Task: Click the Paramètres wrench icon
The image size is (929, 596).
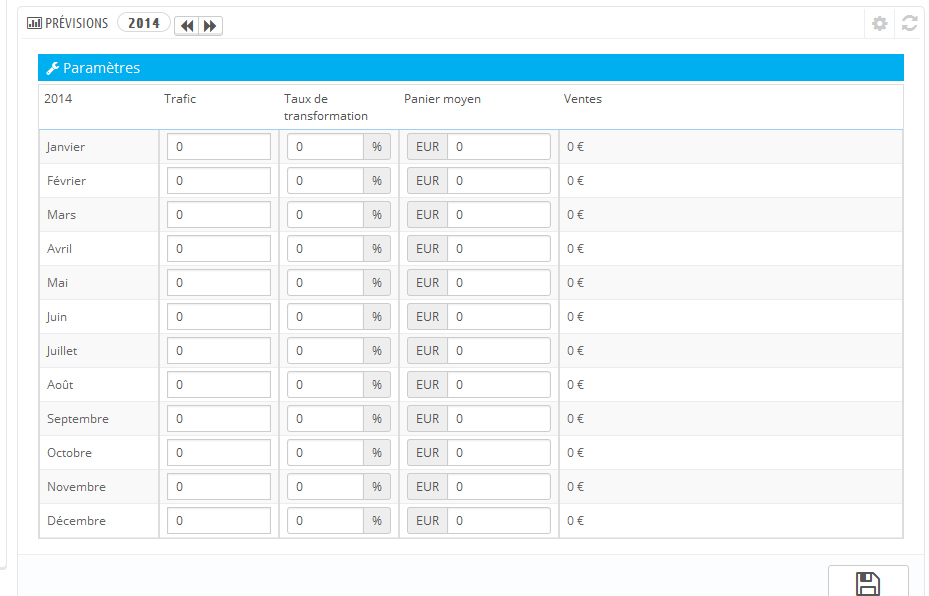Action: 53,68
